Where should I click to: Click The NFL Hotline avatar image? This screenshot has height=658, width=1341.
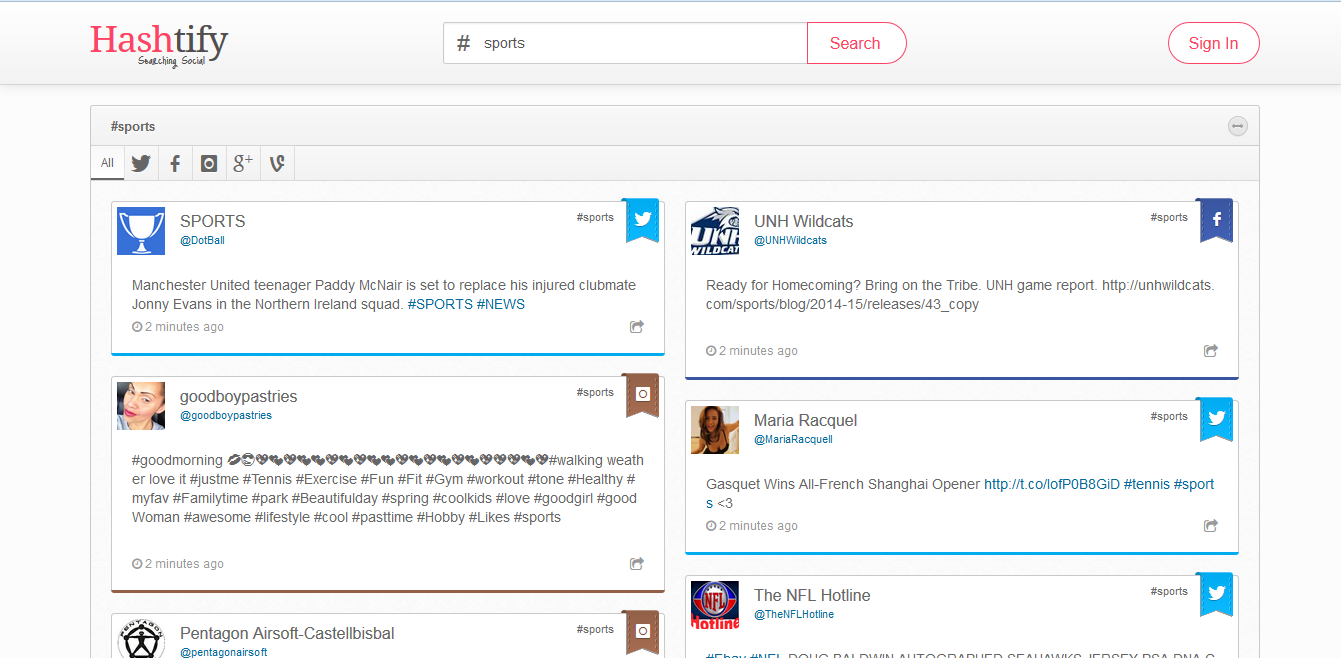[715, 605]
